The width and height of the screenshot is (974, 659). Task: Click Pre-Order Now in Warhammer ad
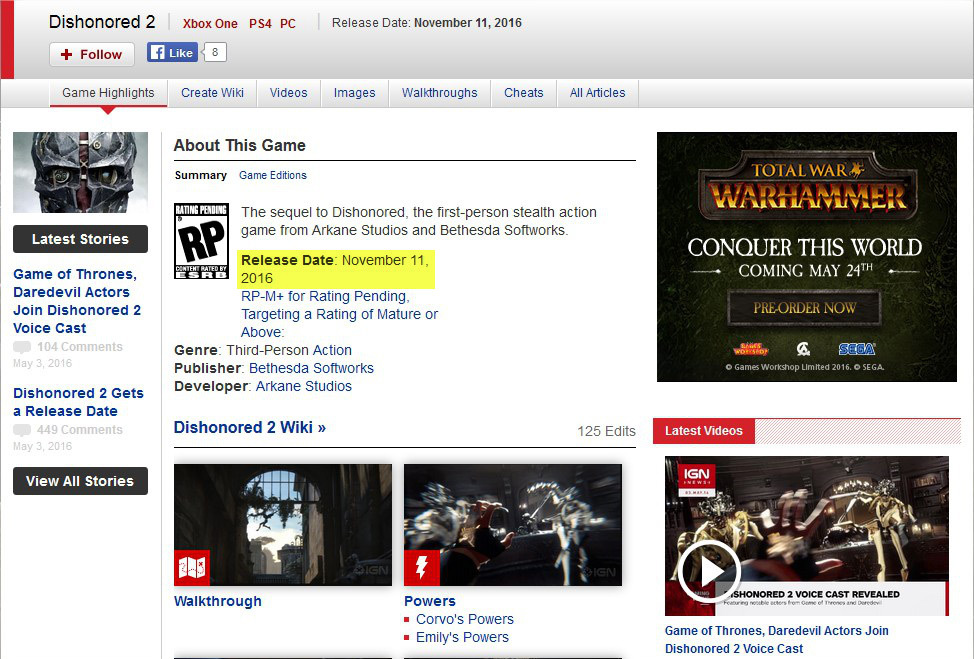pyautogui.click(x=804, y=308)
